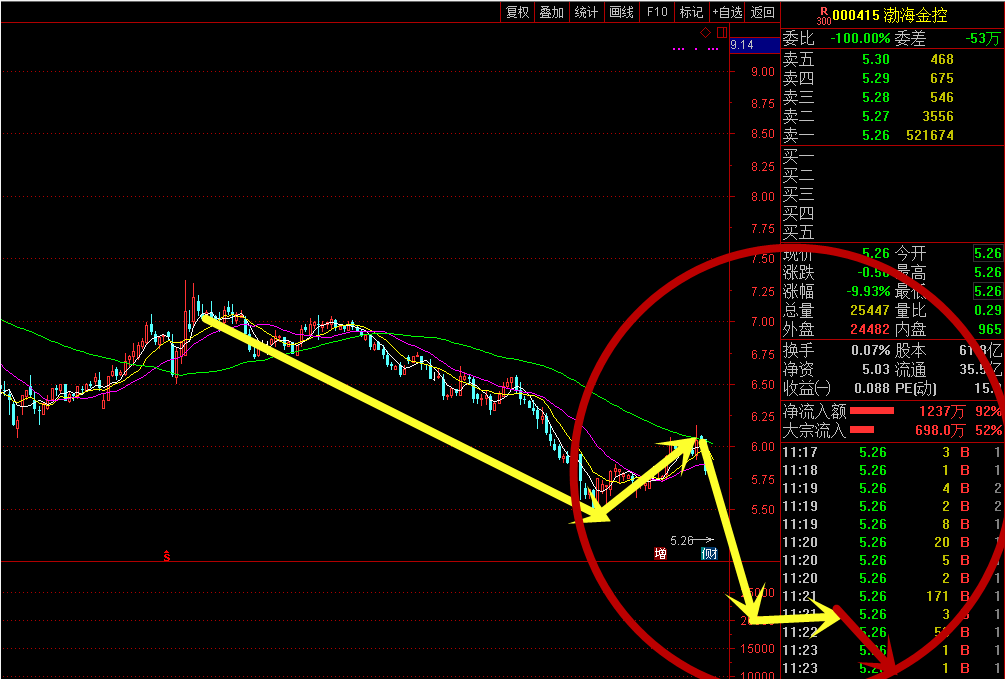Click the 净流入额 red progress bar
The width and height of the screenshot is (1005, 679).
point(871,411)
